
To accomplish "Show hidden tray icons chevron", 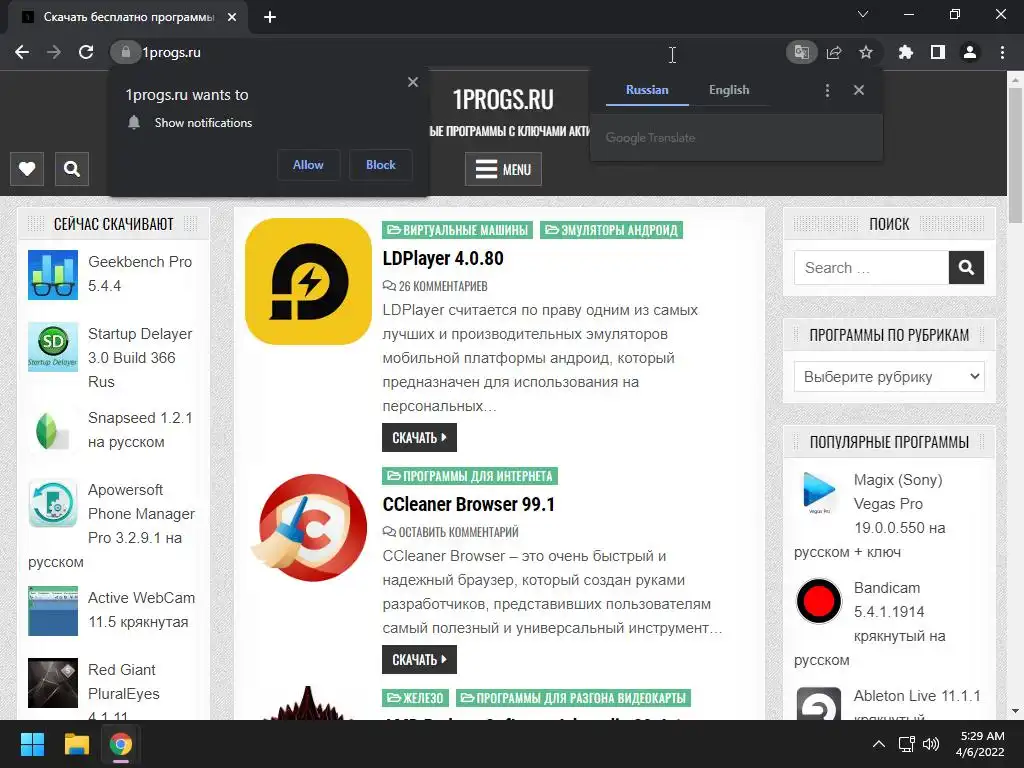I will (x=879, y=744).
